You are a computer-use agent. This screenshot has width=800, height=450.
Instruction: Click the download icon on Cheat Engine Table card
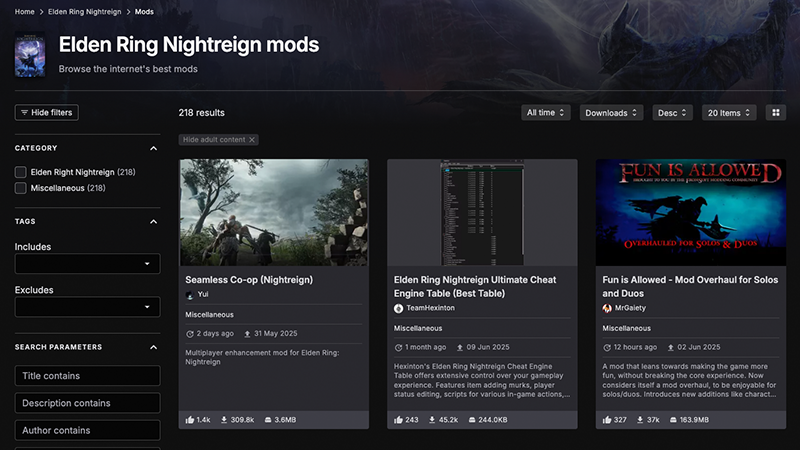pyautogui.click(x=432, y=420)
